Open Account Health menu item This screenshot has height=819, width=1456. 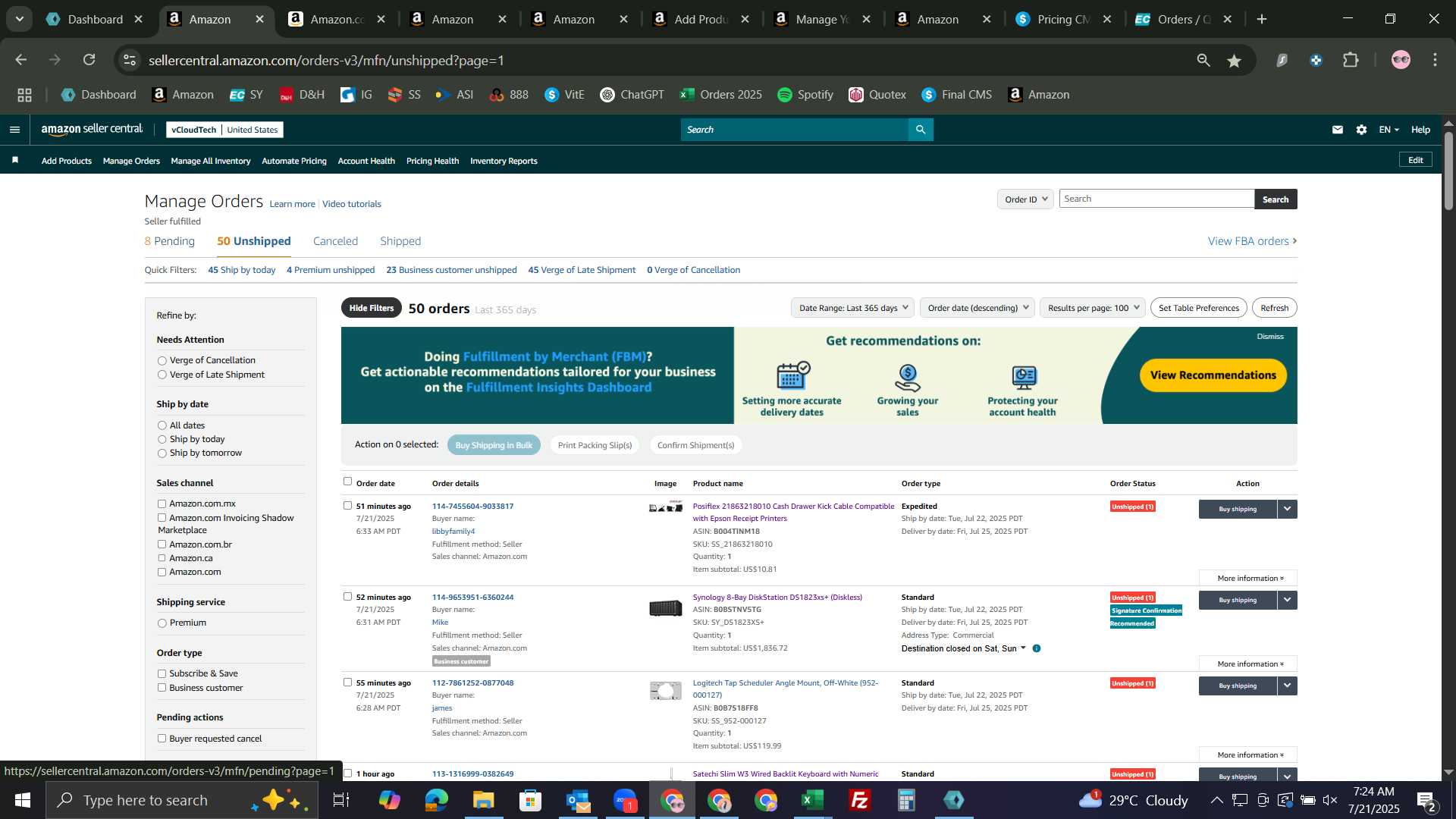click(366, 161)
